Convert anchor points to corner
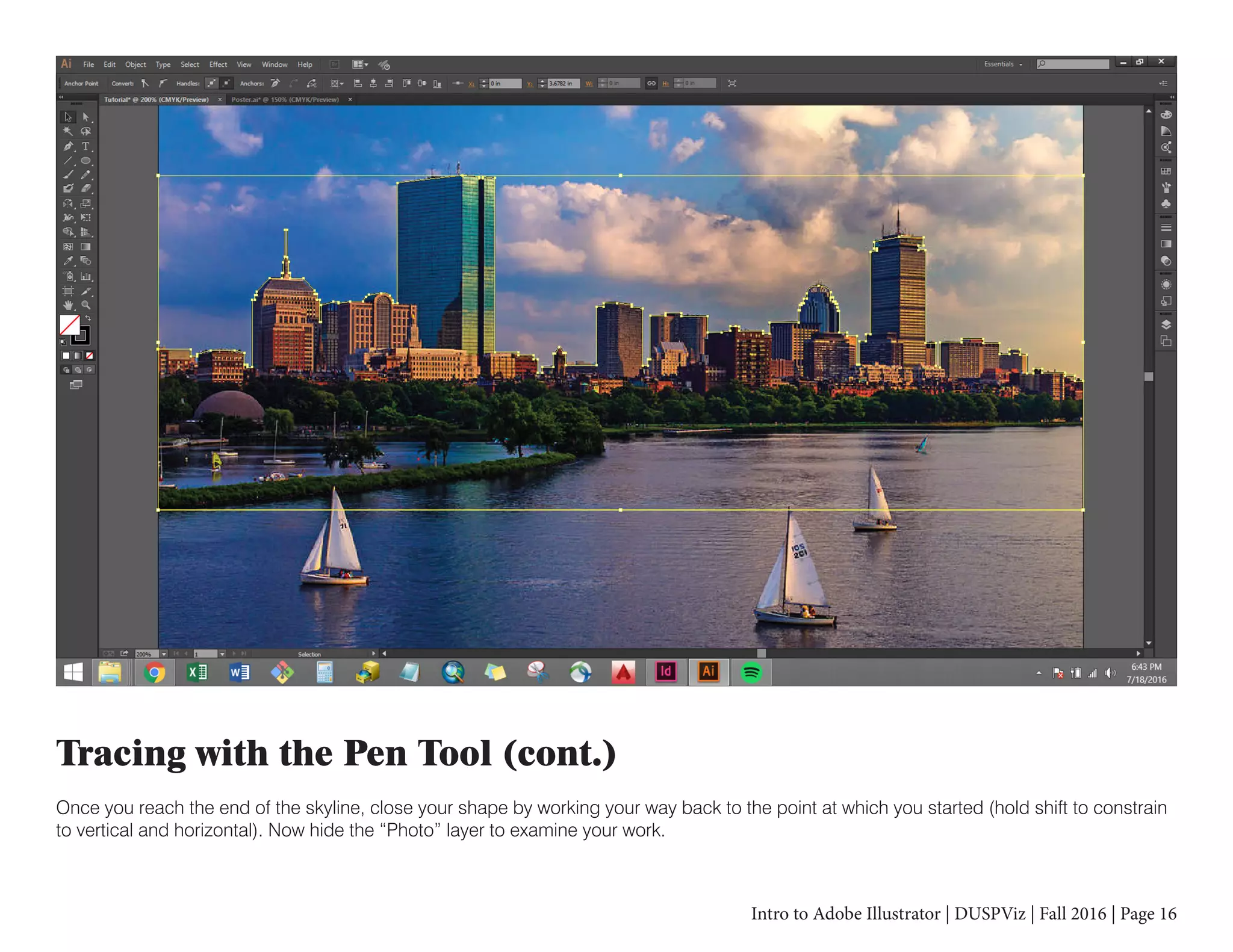1233x952 pixels. [145, 83]
